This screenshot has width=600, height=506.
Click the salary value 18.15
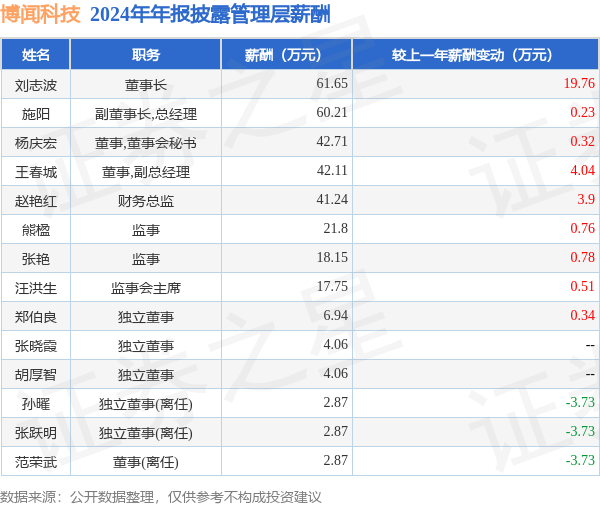[x=332, y=258]
